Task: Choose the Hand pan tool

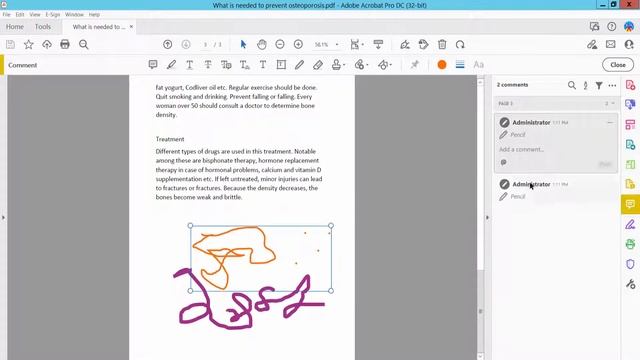Action: [x=262, y=44]
